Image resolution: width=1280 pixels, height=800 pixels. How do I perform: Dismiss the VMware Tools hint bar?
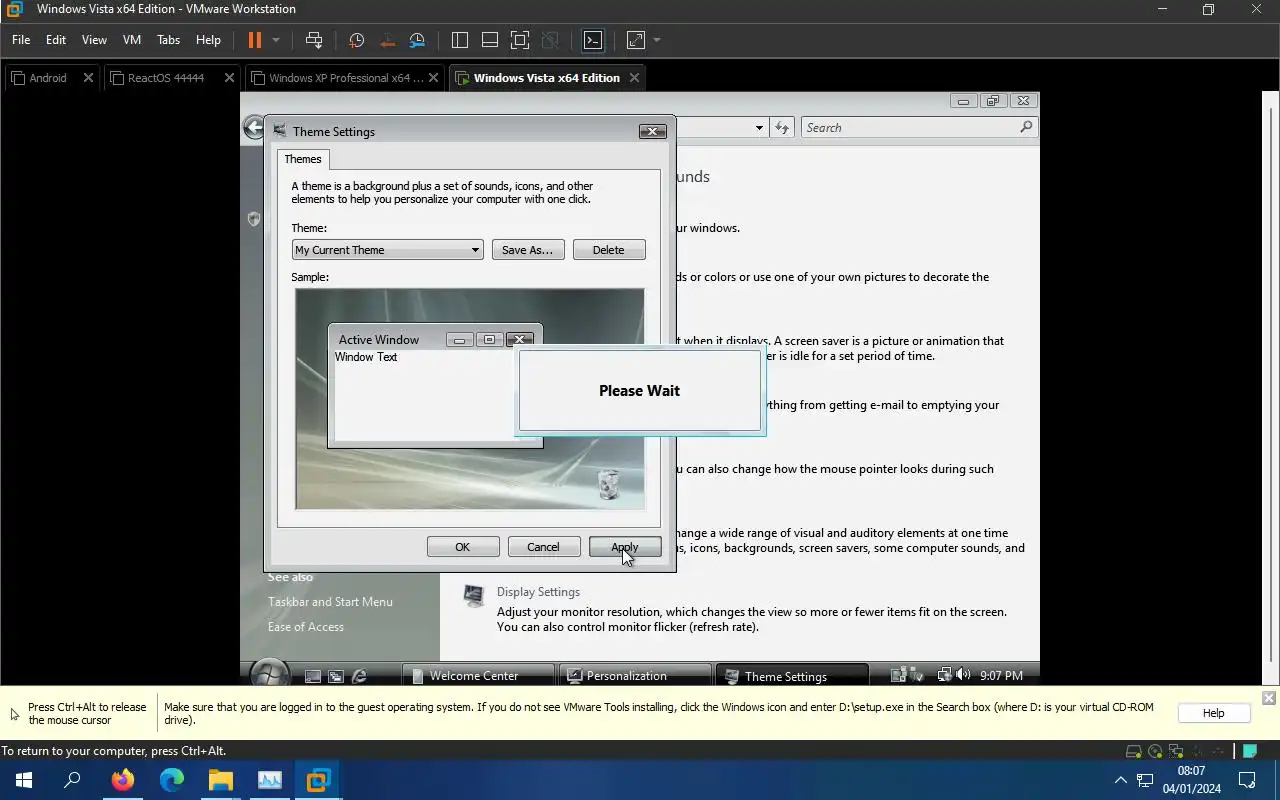(x=1269, y=698)
